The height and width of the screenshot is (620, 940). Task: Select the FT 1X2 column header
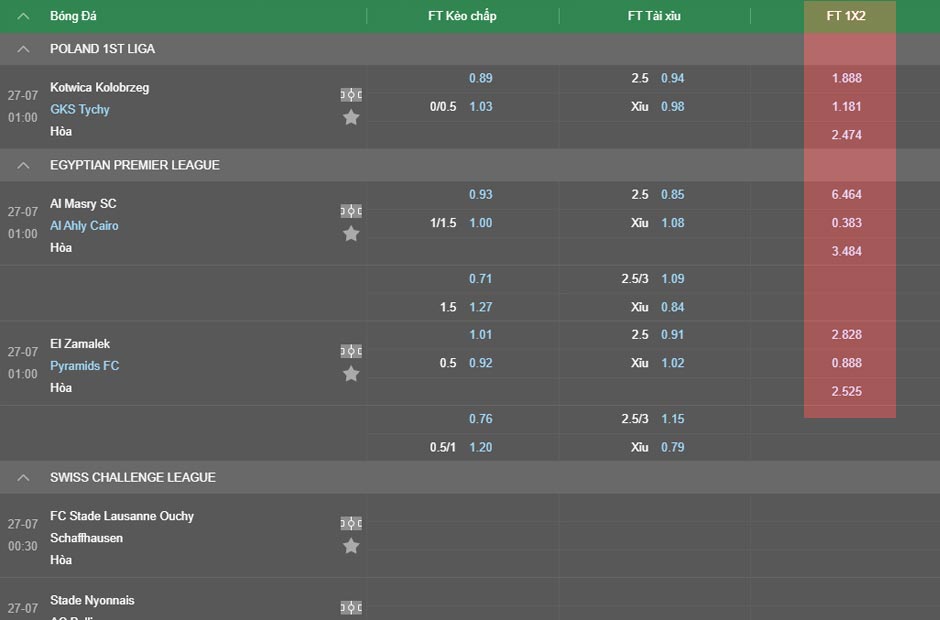pos(846,16)
